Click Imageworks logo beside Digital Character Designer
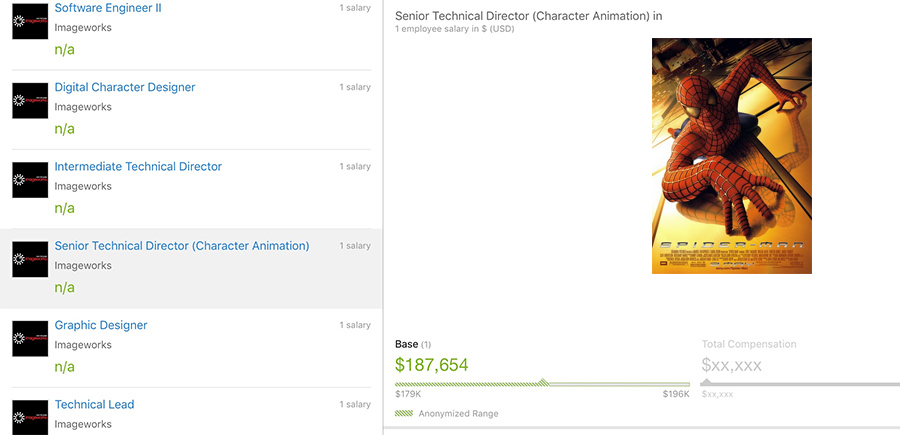This screenshot has width=900, height=435. pos(30,100)
